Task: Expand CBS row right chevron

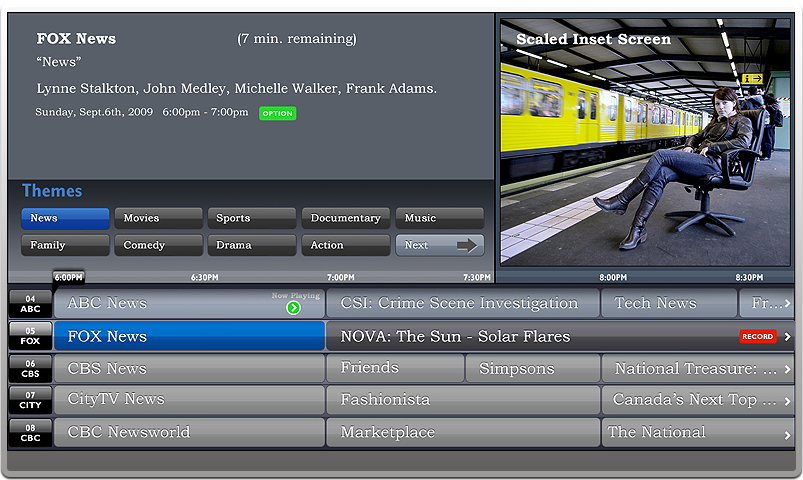Action: pyautogui.click(x=787, y=369)
